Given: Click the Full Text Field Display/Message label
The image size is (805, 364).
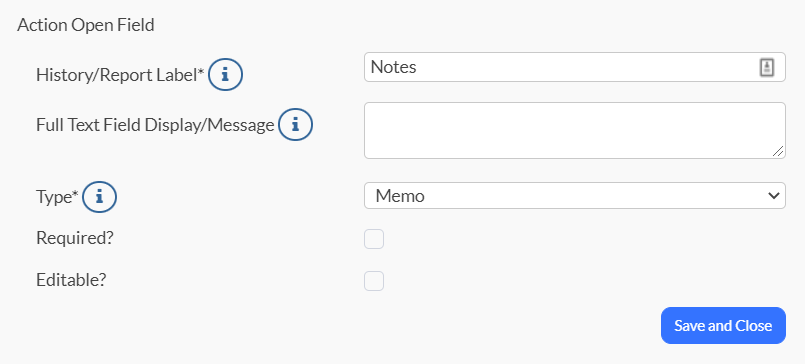Looking at the screenshot, I should tap(155, 125).
